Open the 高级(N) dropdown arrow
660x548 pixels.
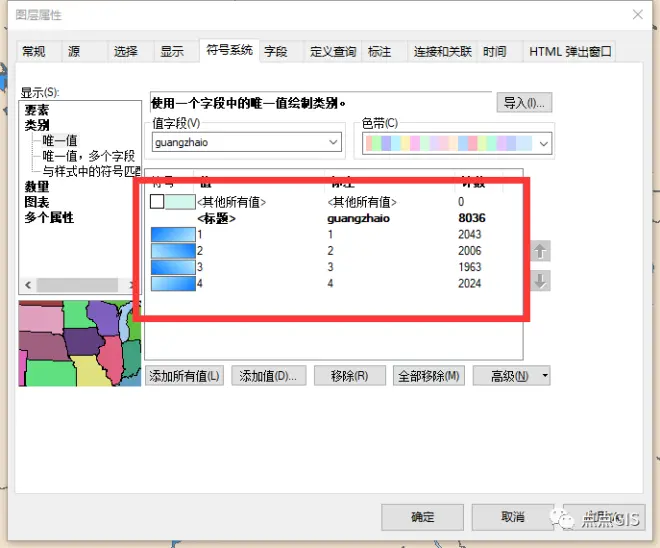tap(545, 375)
